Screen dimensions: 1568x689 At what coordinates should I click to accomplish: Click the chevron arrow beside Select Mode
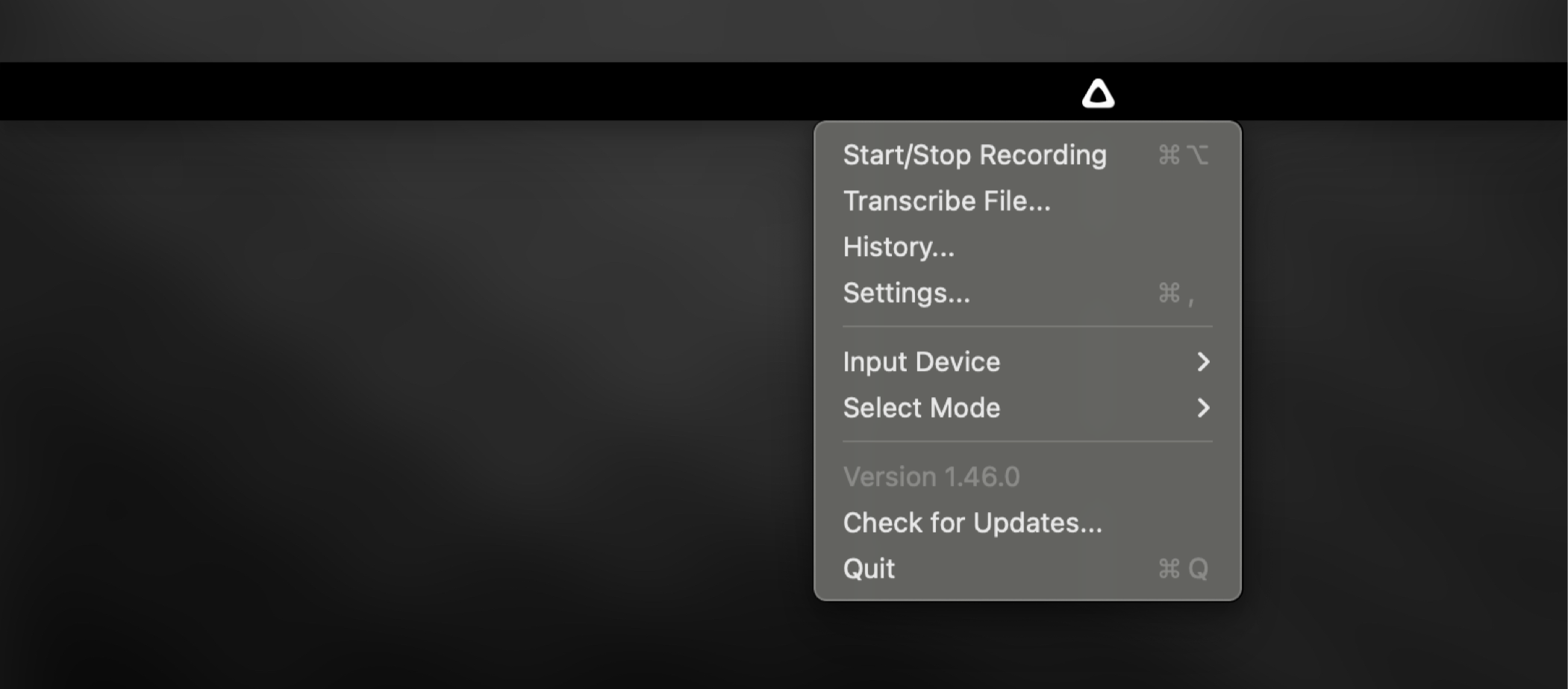tap(1202, 408)
